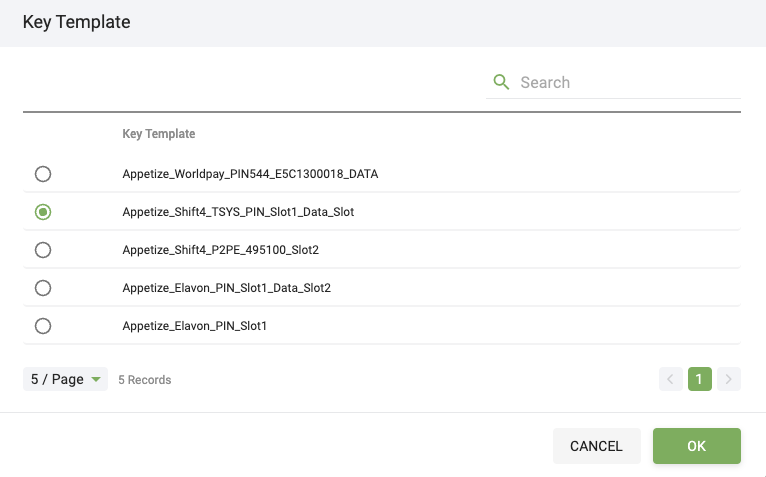Select the Appetize_Shift4_TSYS_PIN_Slot1_Data_Slot radio button
Image resolution: width=766 pixels, height=477 pixels.
(43, 212)
